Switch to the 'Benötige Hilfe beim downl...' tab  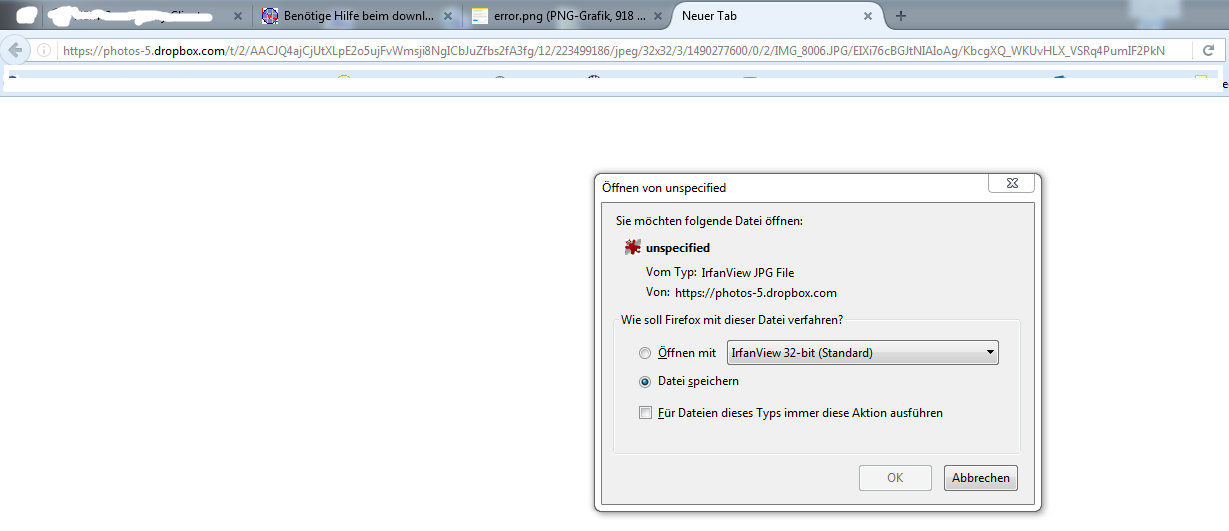357,17
